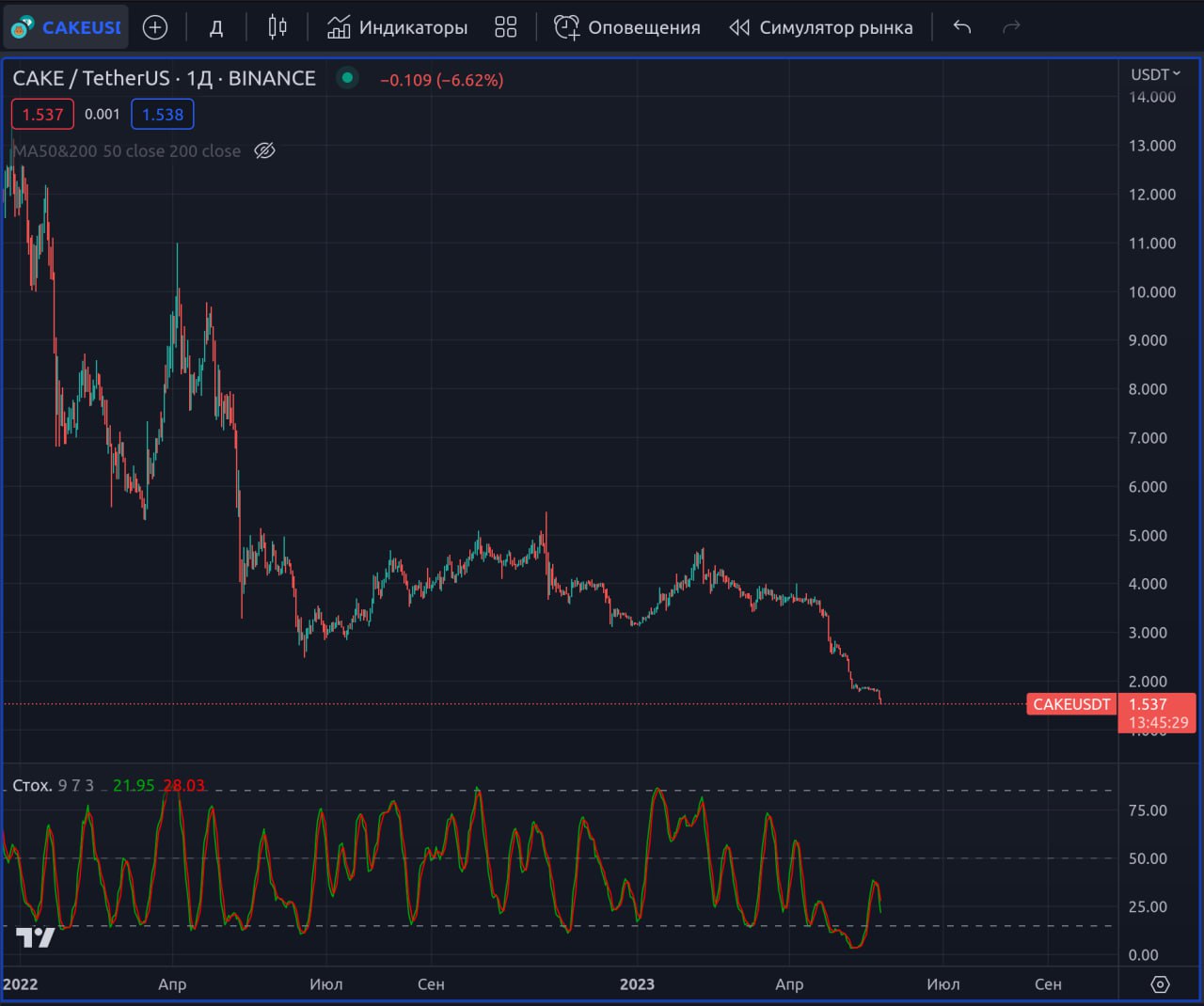Image resolution: width=1204 pixels, height=1006 pixels.
Task: Click the green market status dot
Action: (347, 78)
